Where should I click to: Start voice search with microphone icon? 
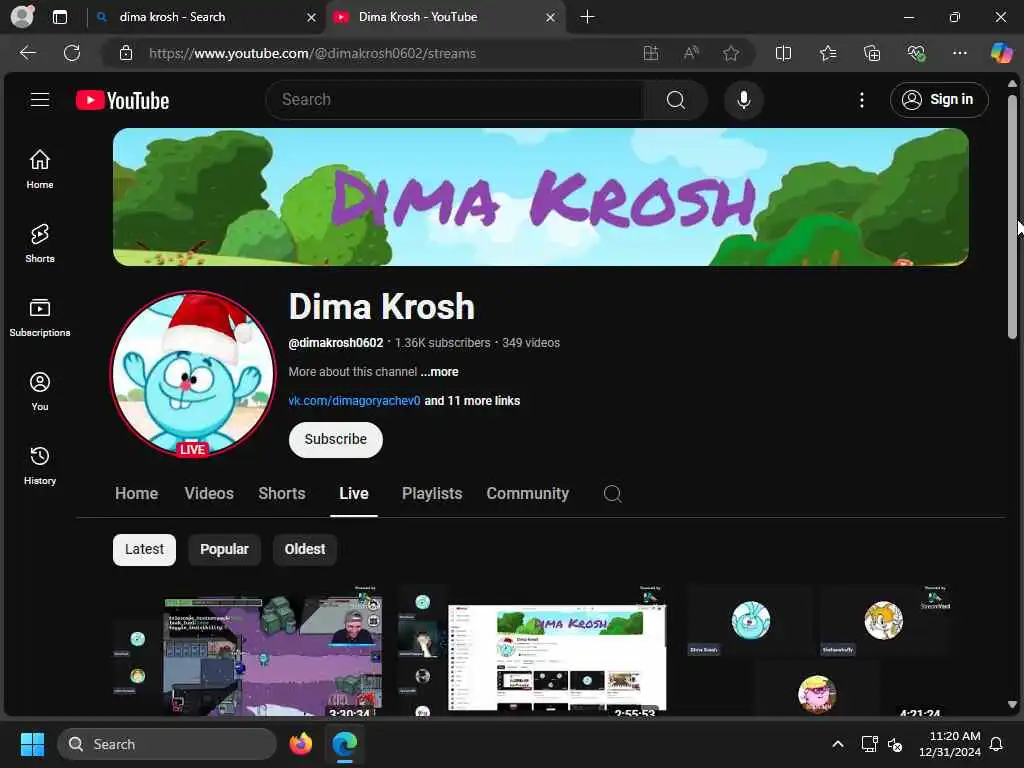[743, 100]
